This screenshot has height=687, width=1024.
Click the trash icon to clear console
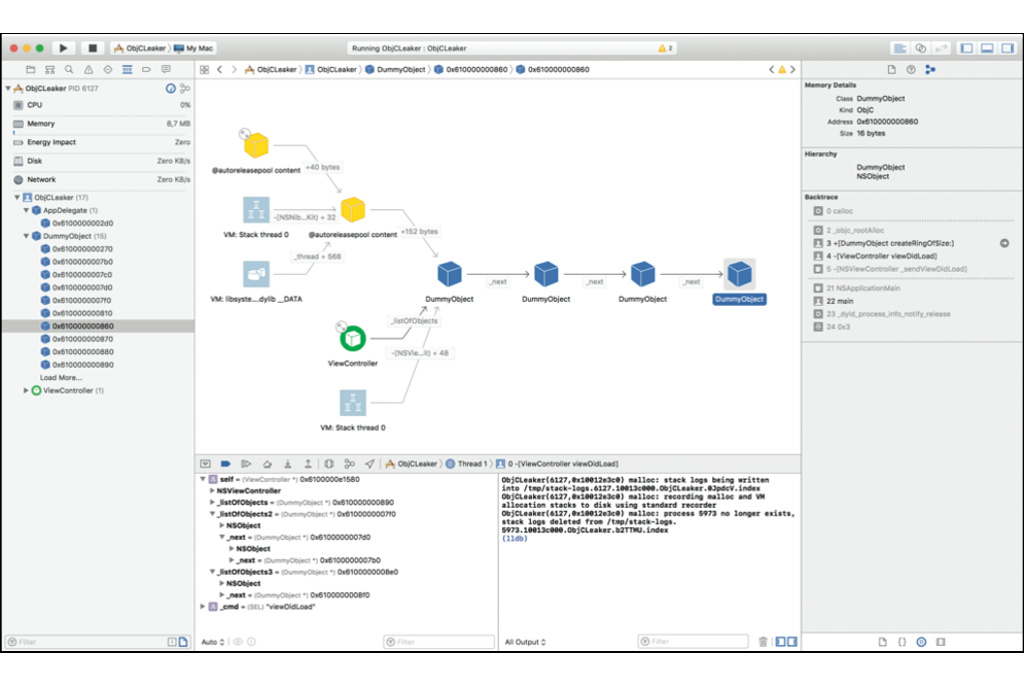763,641
